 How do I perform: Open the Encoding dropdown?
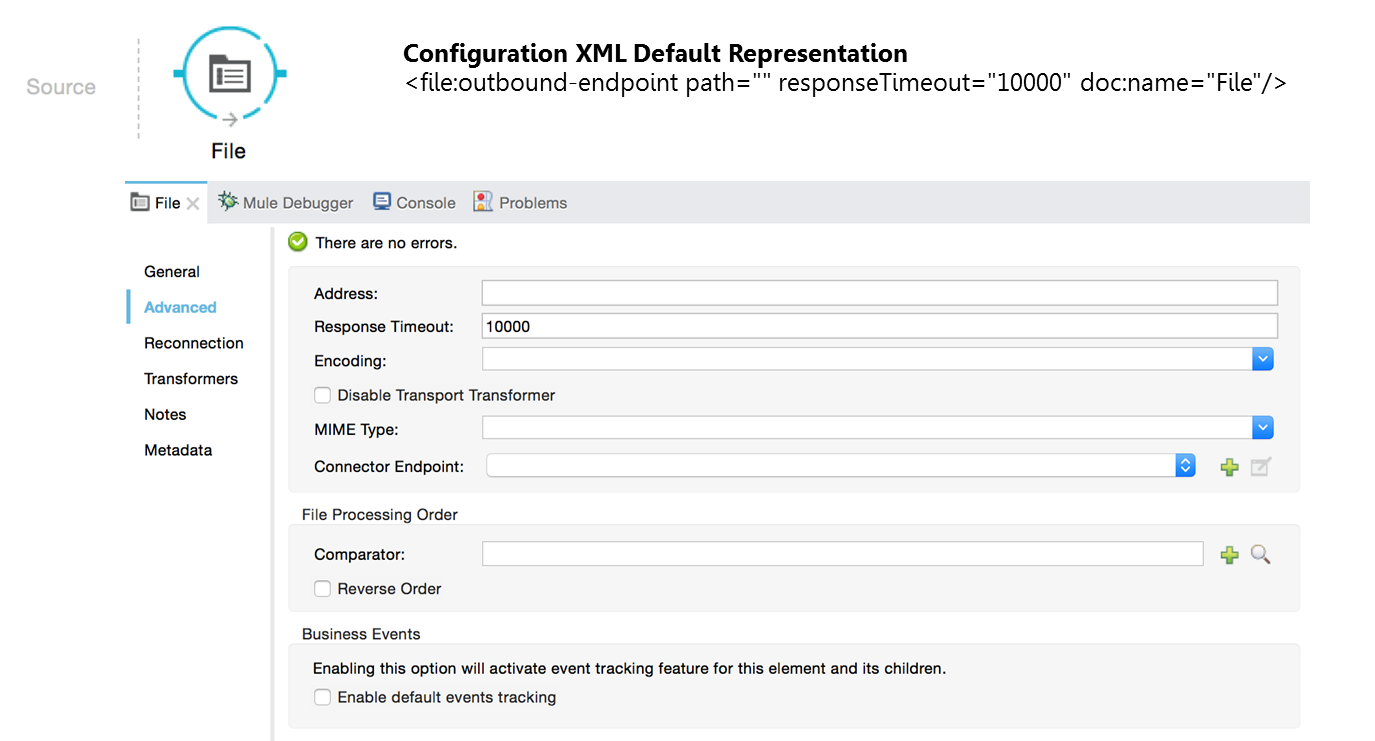pos(1263,359)
